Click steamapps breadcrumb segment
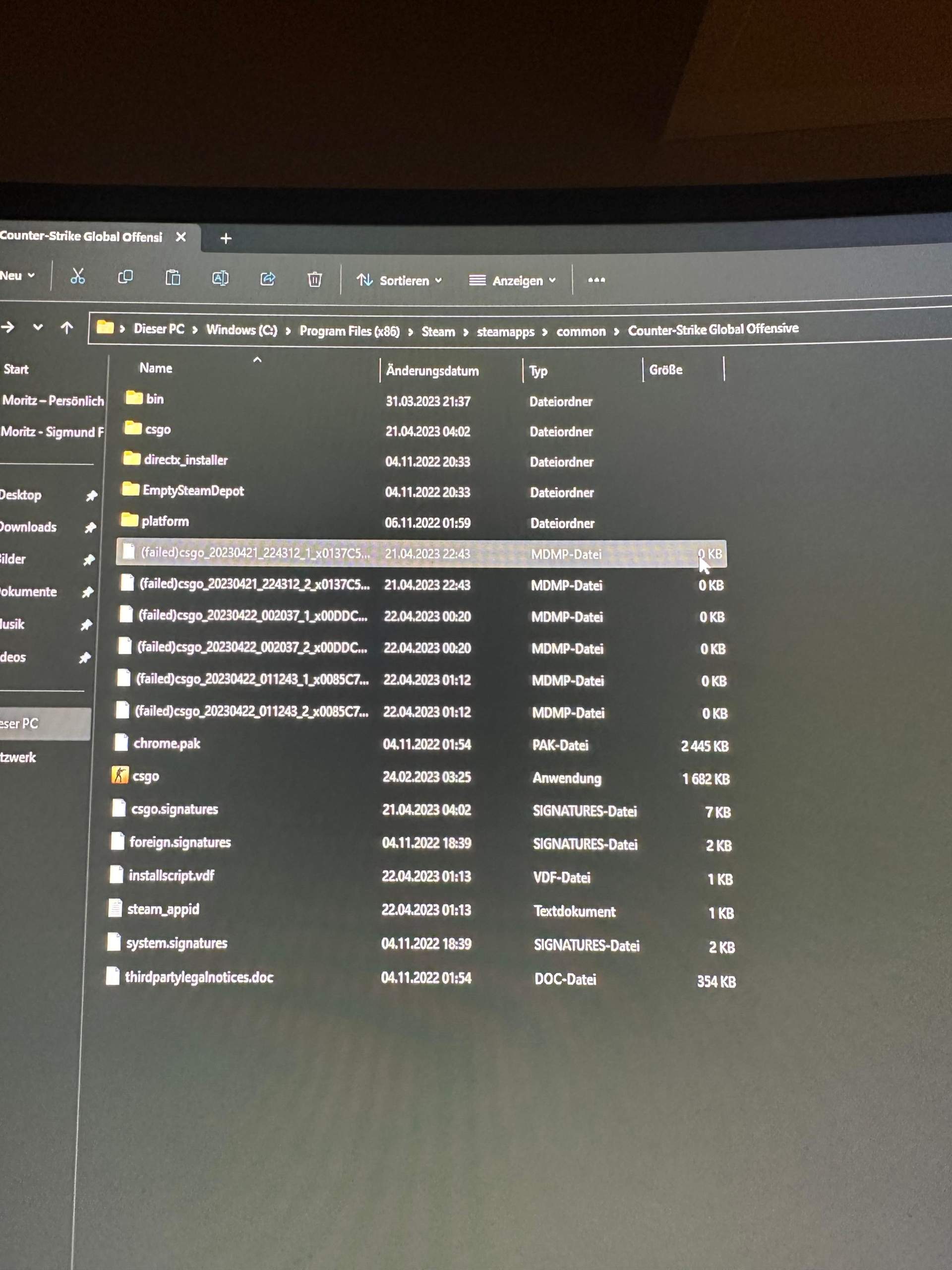 506,332
